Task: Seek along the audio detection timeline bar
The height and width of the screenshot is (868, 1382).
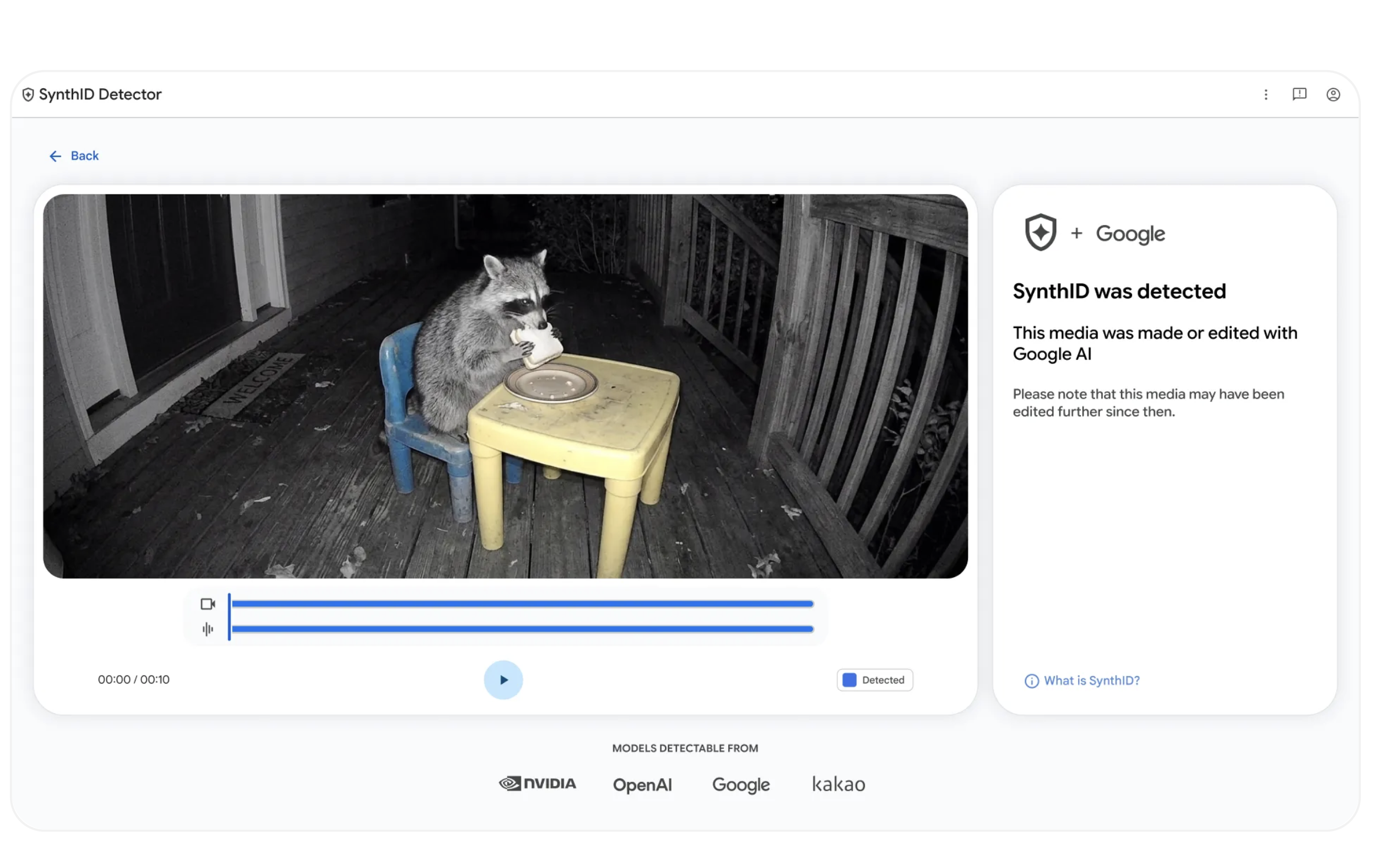Action: click(523, 629)
